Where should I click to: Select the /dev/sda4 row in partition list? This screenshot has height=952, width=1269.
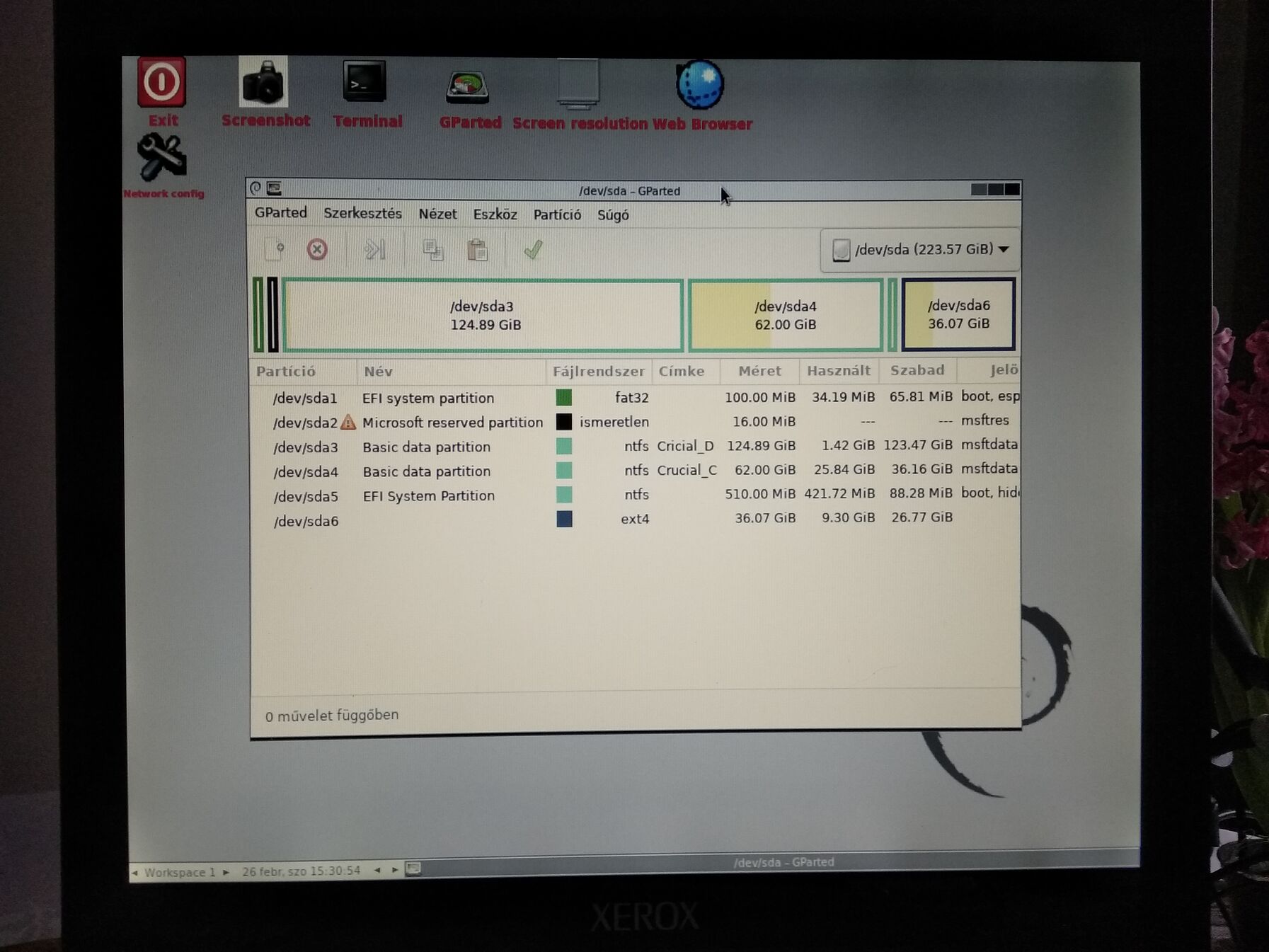[x=636, y=471]
